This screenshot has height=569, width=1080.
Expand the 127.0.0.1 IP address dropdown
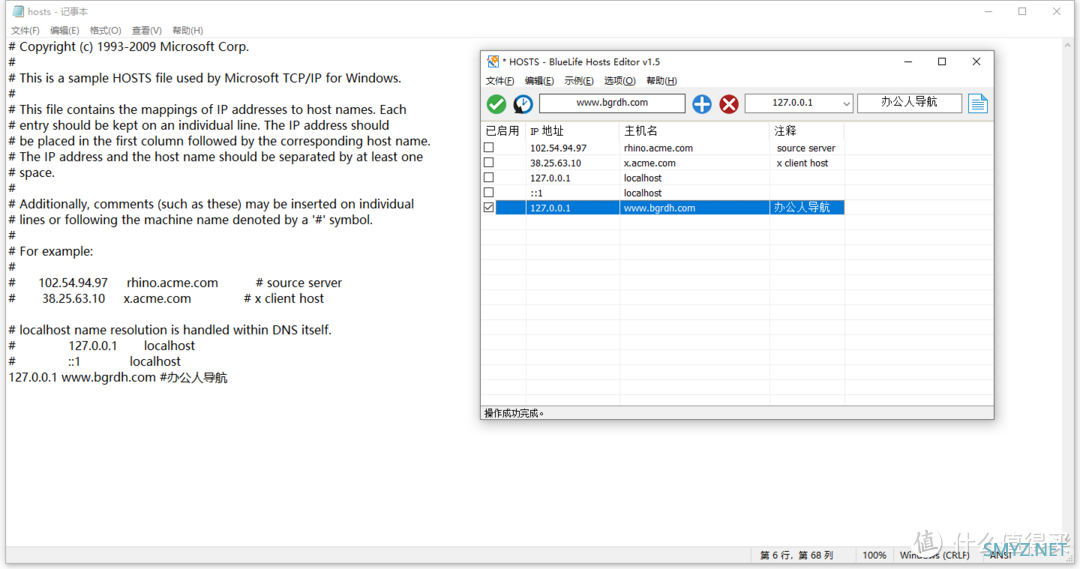(x=845, y=104)
